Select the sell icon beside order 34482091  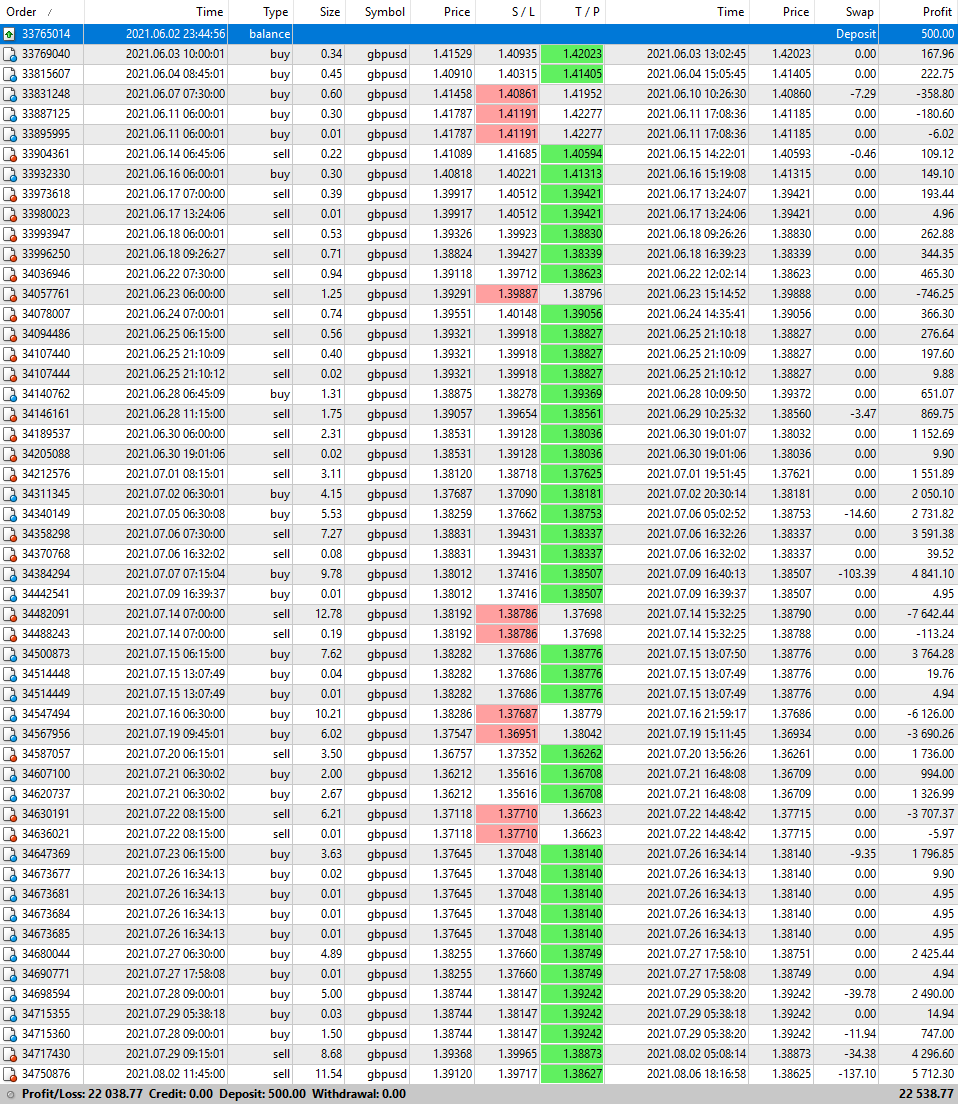pyautogui.click(x=9, y=614)
